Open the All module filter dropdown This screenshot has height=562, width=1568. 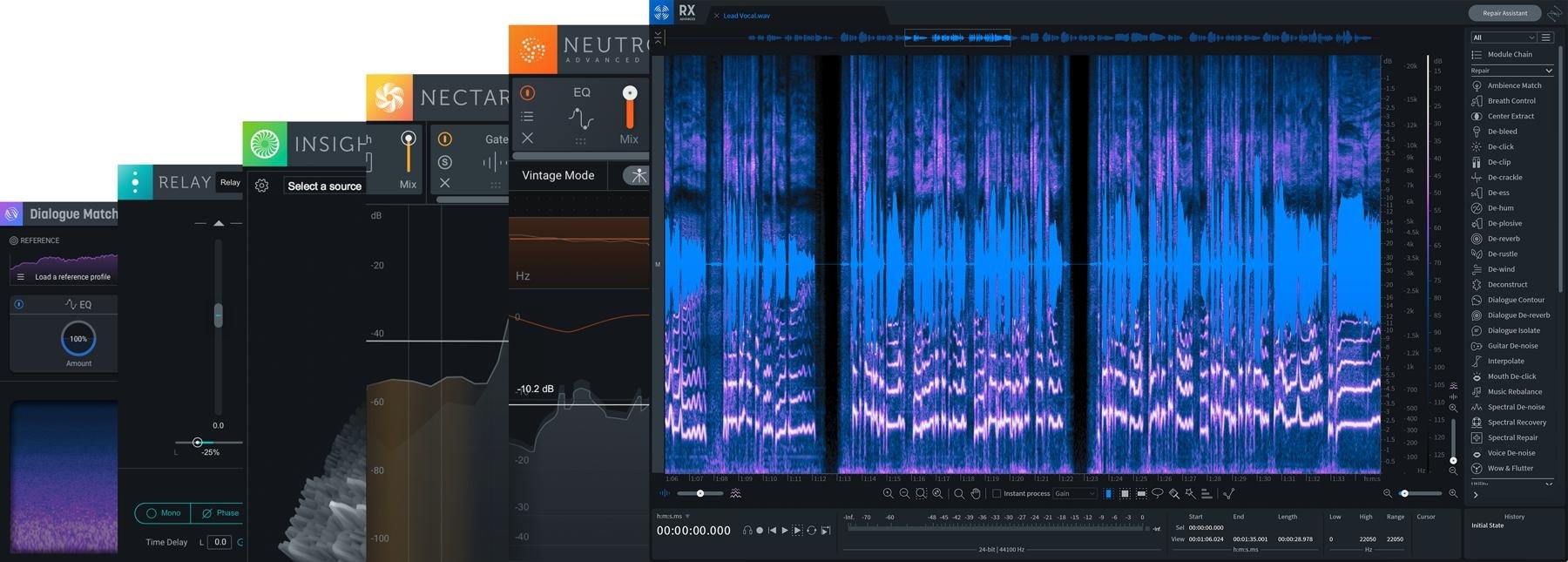pyautogui.click(x=1504, y=37)
